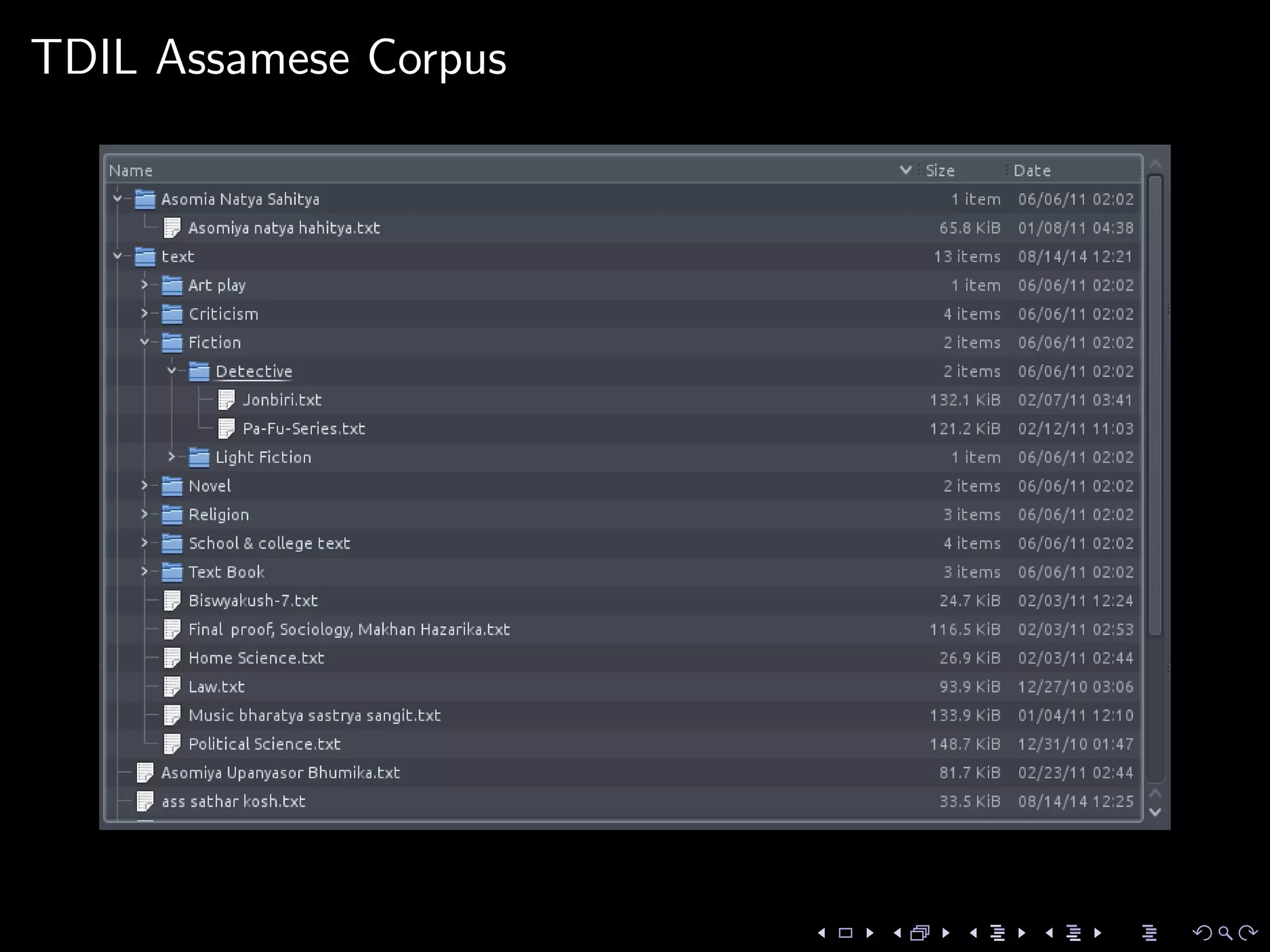Click the Beamer go-forward curved arrow

click(x=1248, y=933)
